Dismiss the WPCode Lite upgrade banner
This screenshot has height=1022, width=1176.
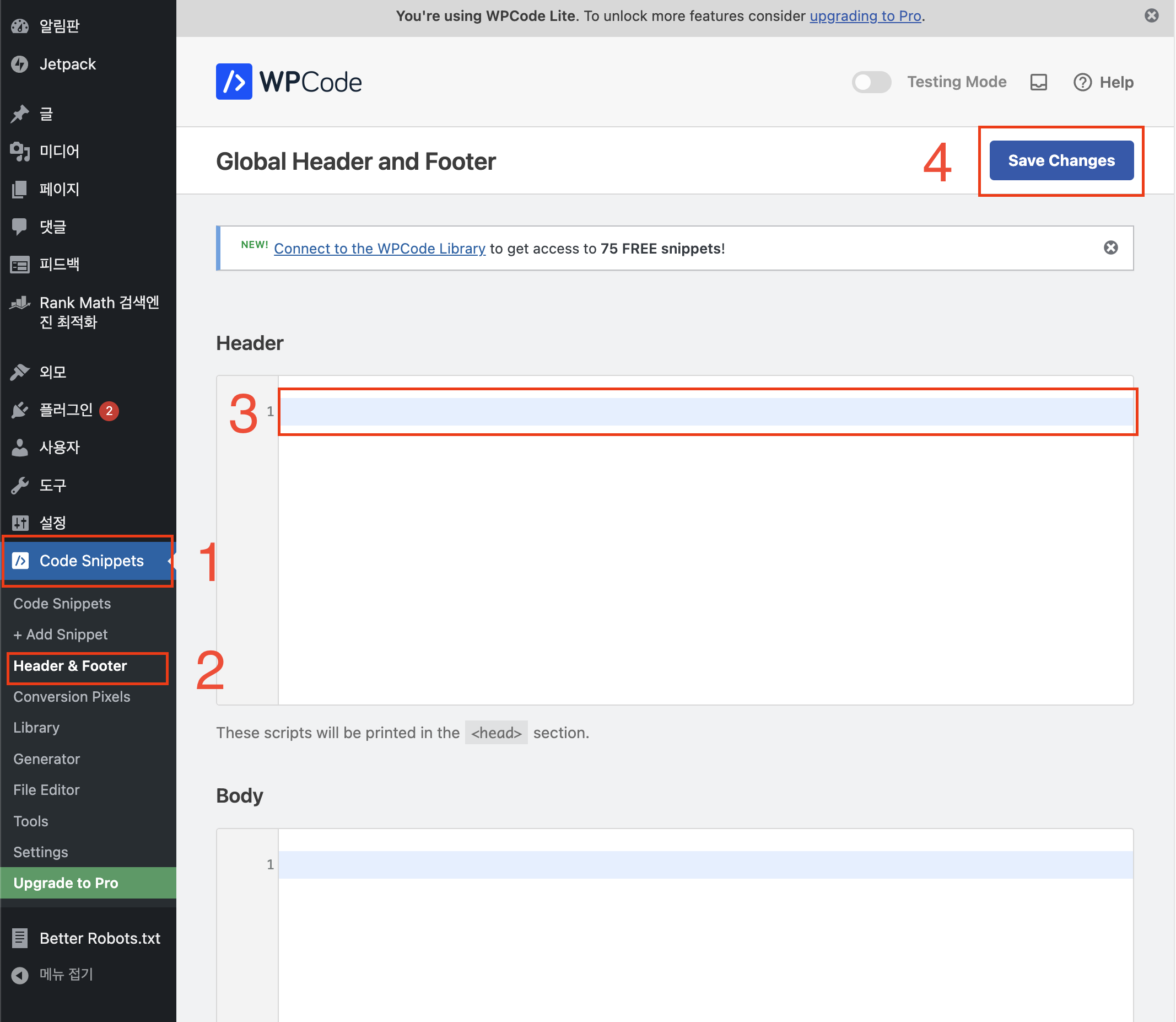tap(1151, 15)
